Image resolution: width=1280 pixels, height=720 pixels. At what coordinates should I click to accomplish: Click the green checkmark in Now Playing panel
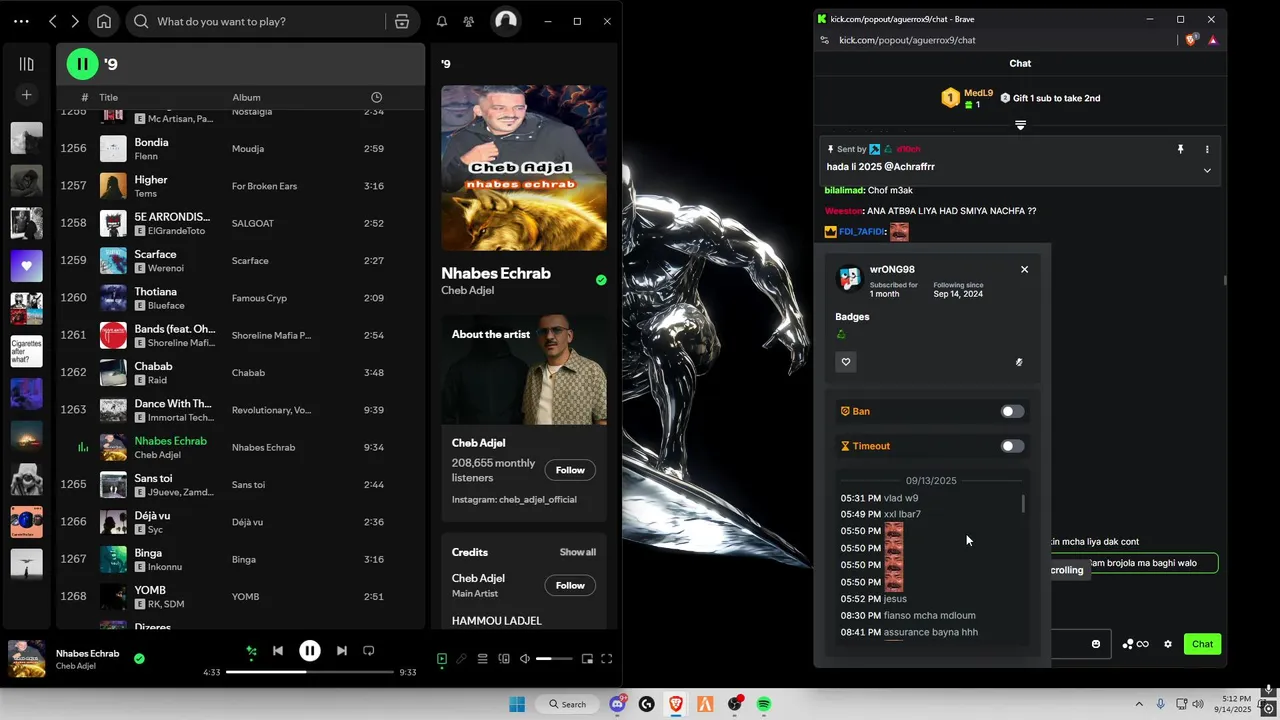tap(601, 280)
